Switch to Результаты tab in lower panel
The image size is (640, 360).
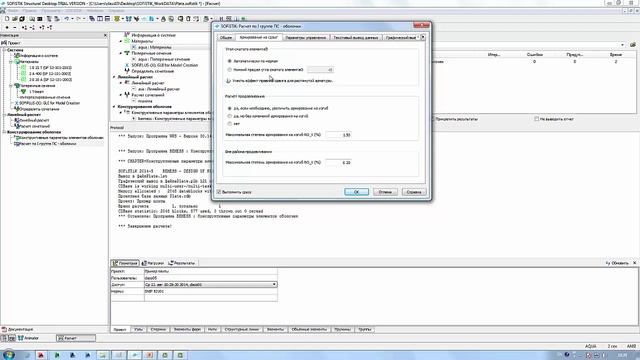pyautogui.click(x=182, y=263)
